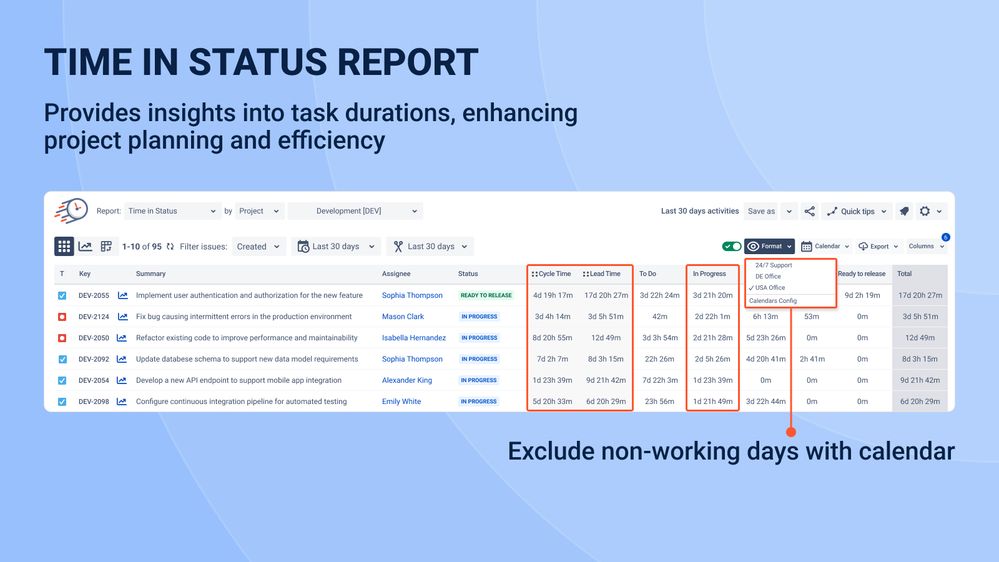The image size is (999, 562).
Task: Click the blue Columns count badge
Action: click(945, 237)
